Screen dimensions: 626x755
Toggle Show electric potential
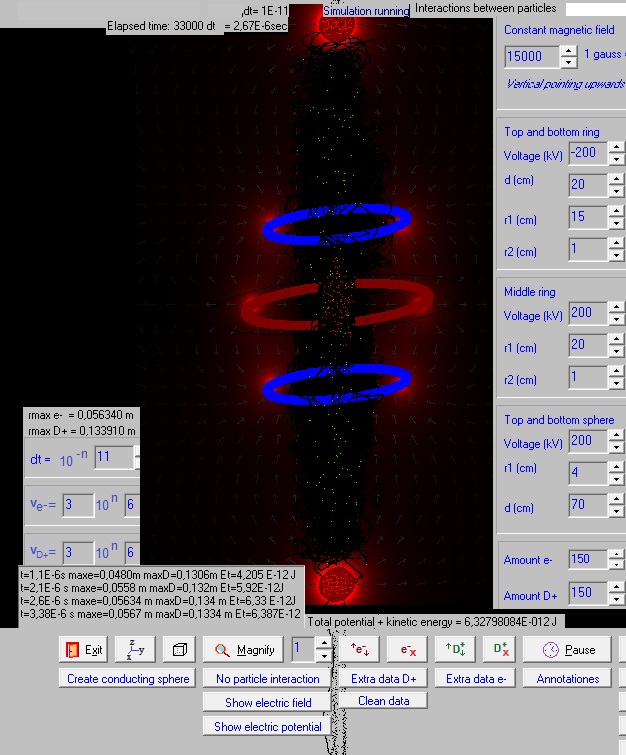click(x=268, y=727)
